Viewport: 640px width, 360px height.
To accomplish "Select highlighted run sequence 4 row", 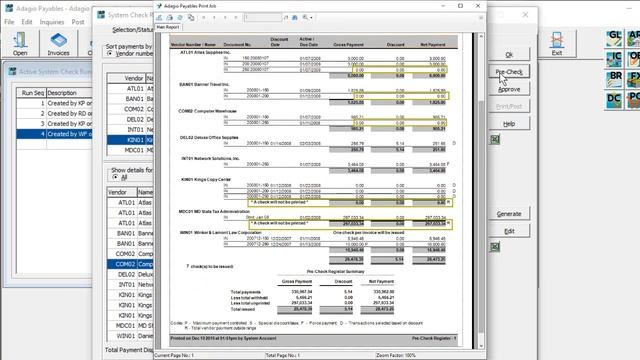I will pyautogui.click(x=54, y=134).
